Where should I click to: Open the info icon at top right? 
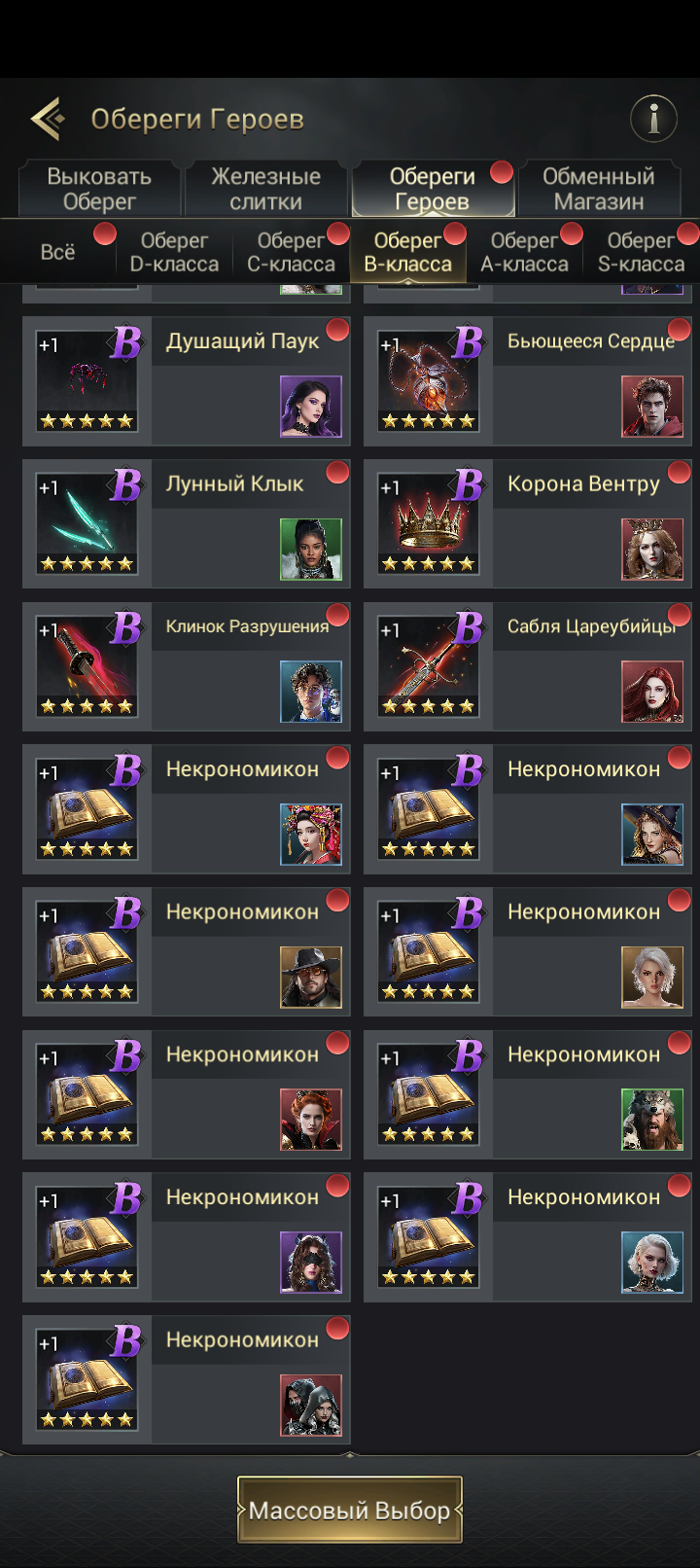pyautogui.click(x=653, y=119)
